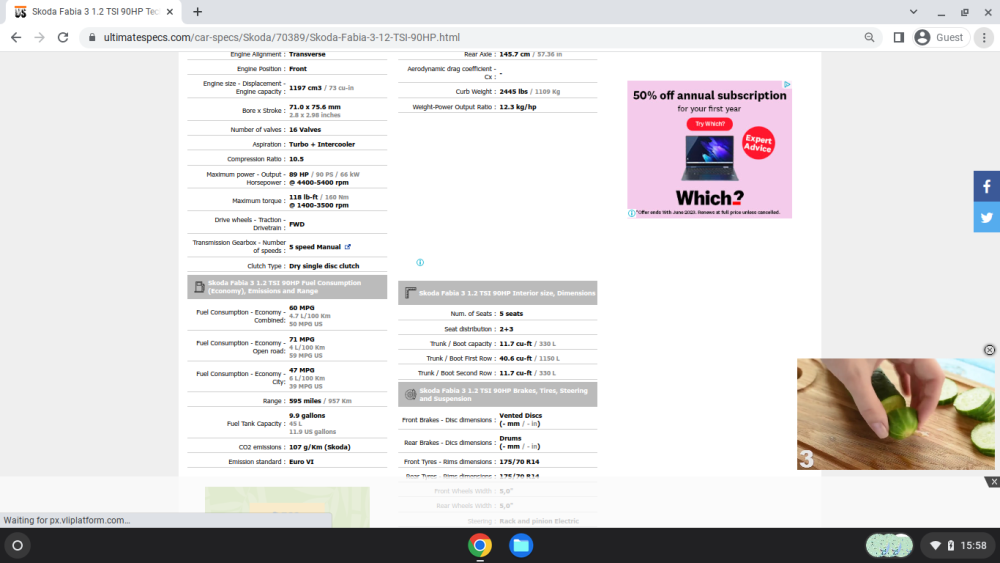Toggle the side panel icon

(x=899, y=38)
